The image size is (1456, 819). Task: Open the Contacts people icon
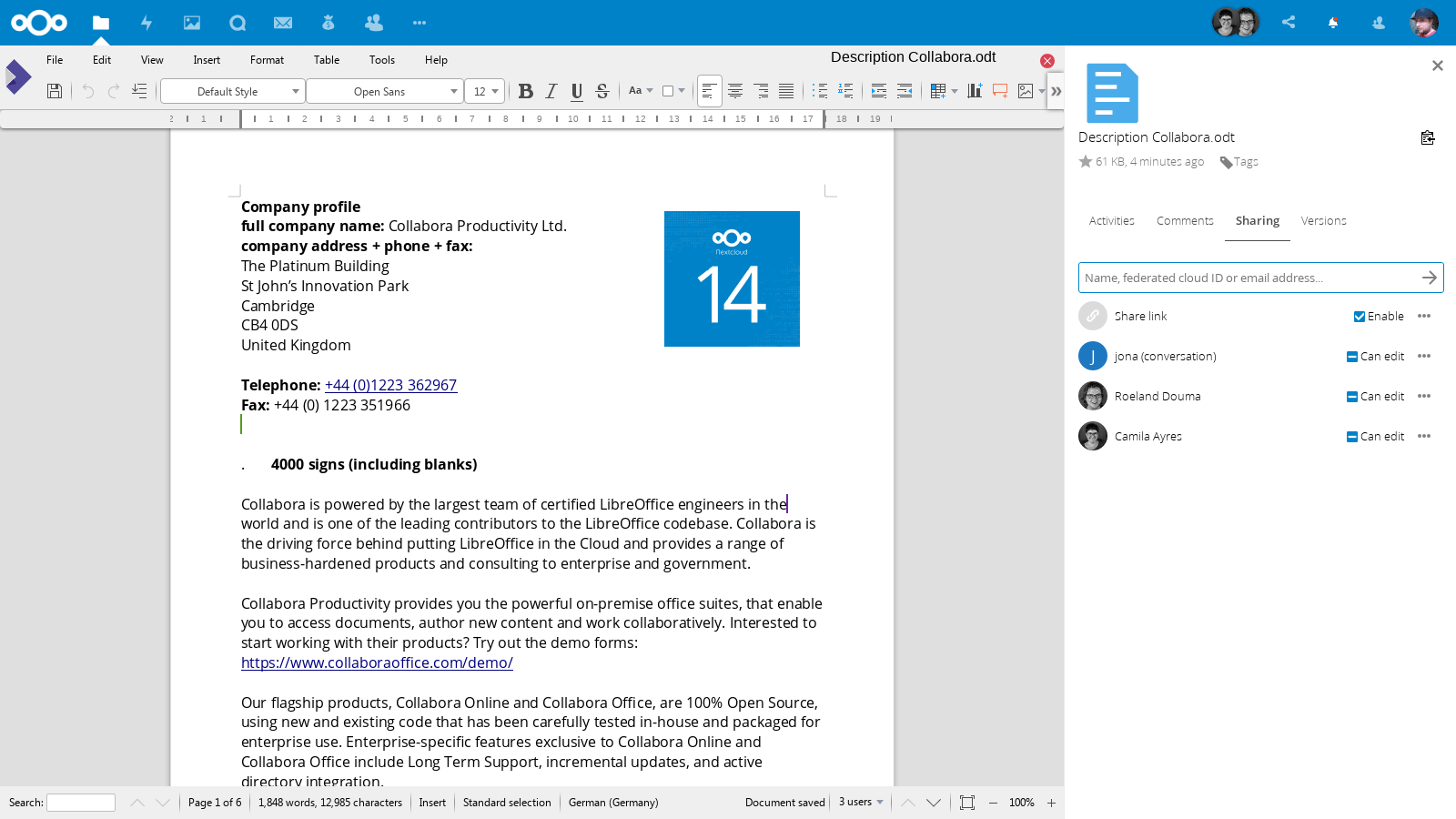(374, 23)
